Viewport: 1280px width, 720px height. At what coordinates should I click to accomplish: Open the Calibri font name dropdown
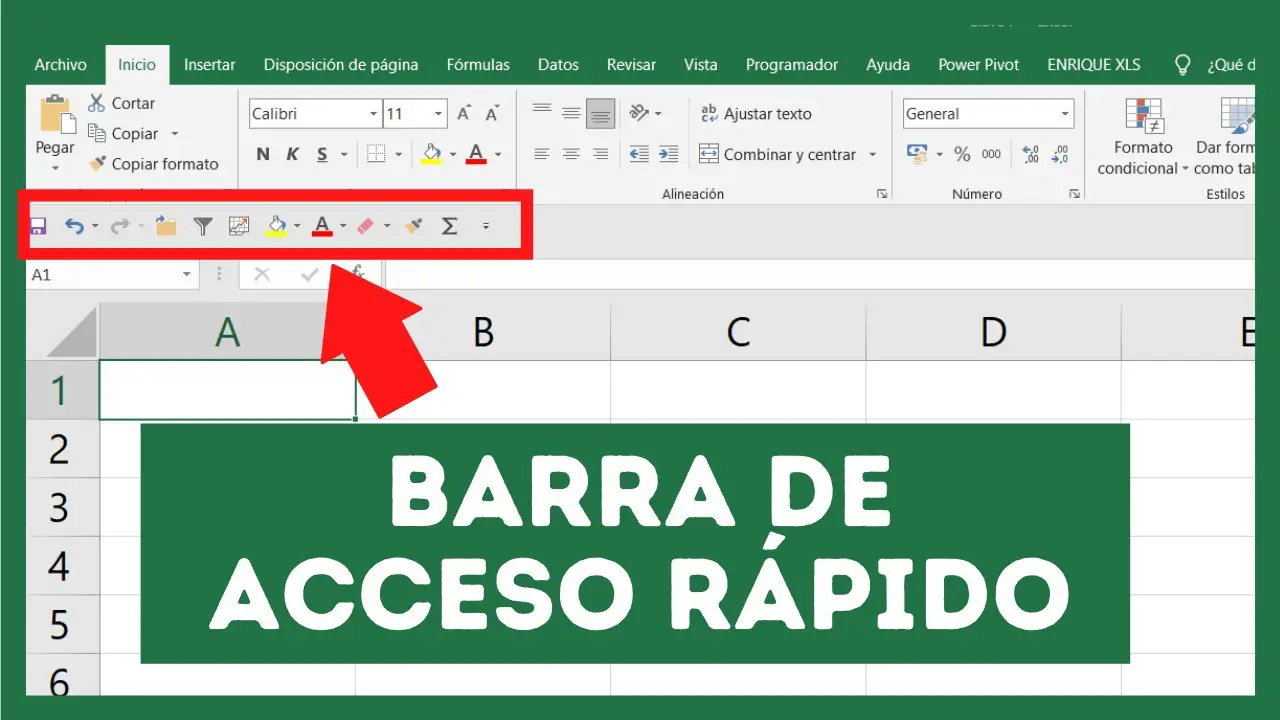[373, 114]
